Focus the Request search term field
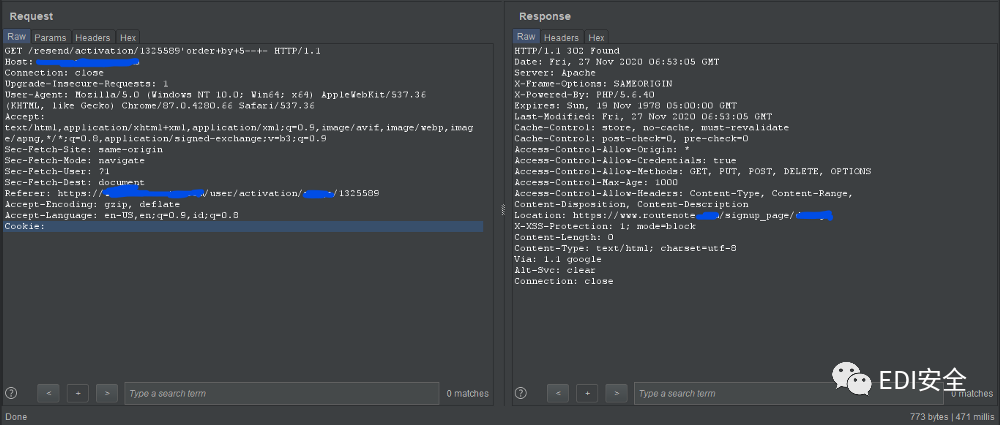Screen dimensions: 1000x425 tap(282, 393)
